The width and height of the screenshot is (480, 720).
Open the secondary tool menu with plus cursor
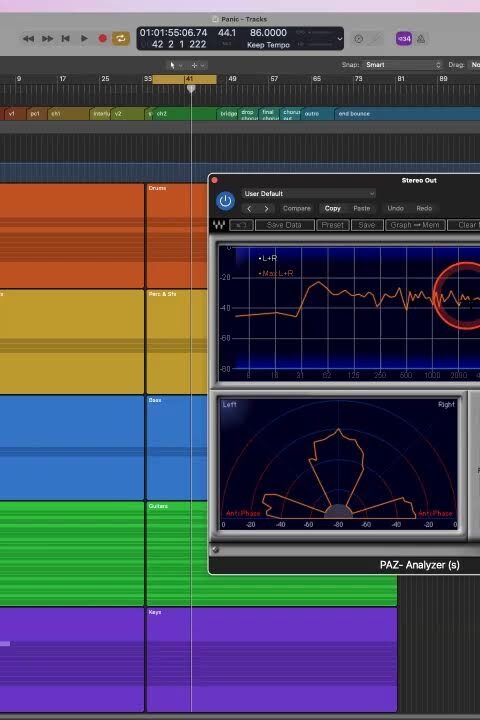click(198, 65)
